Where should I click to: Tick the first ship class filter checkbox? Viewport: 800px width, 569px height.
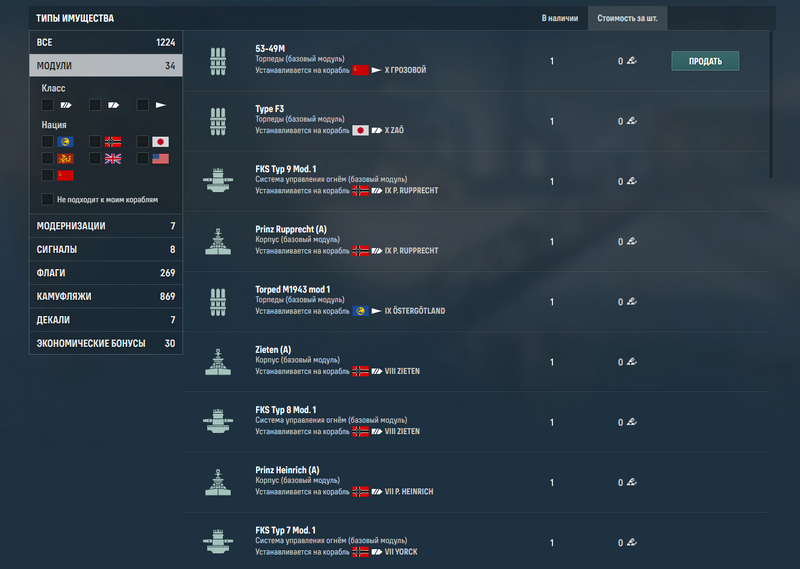click(47, 105)
